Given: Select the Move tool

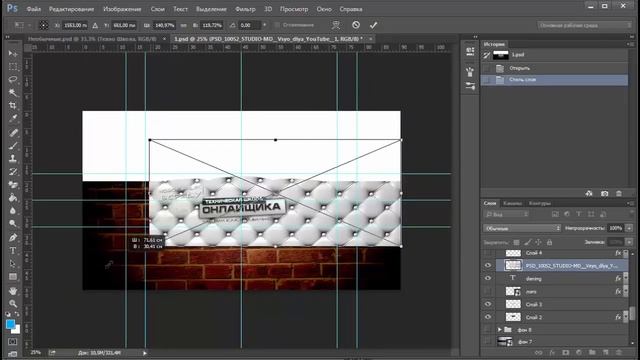Looking at the screenshot, I should click(13, 53).
